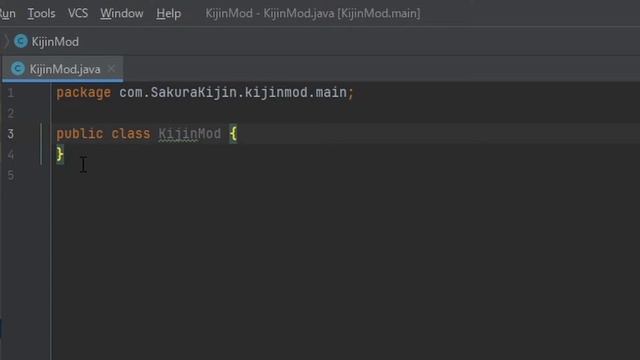Click line number 2 in gutter
The image size is (640, 360).
[11, 113]
